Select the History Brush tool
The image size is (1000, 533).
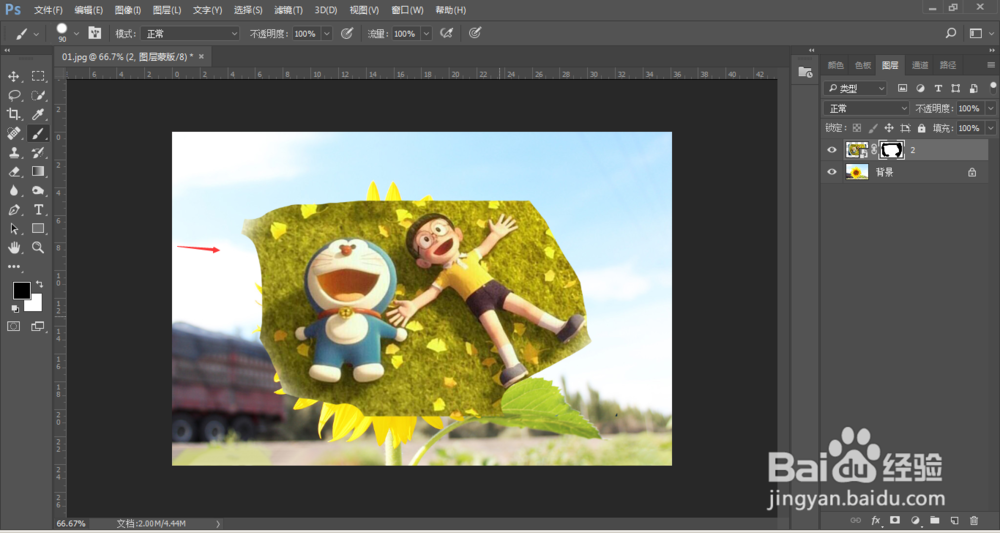(x=38, y=152)
